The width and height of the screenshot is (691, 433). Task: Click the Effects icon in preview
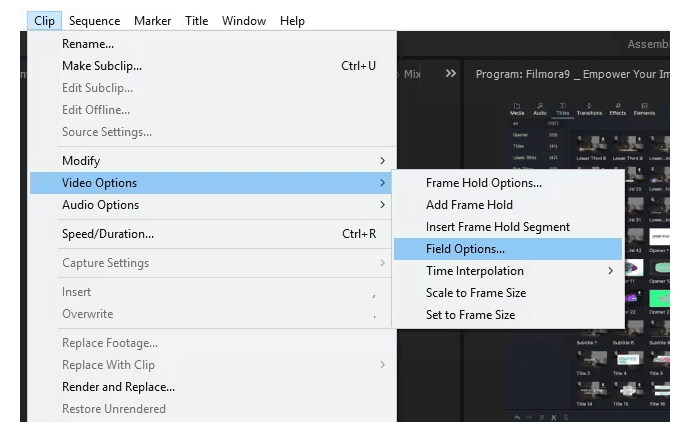(x=618, y=108)
